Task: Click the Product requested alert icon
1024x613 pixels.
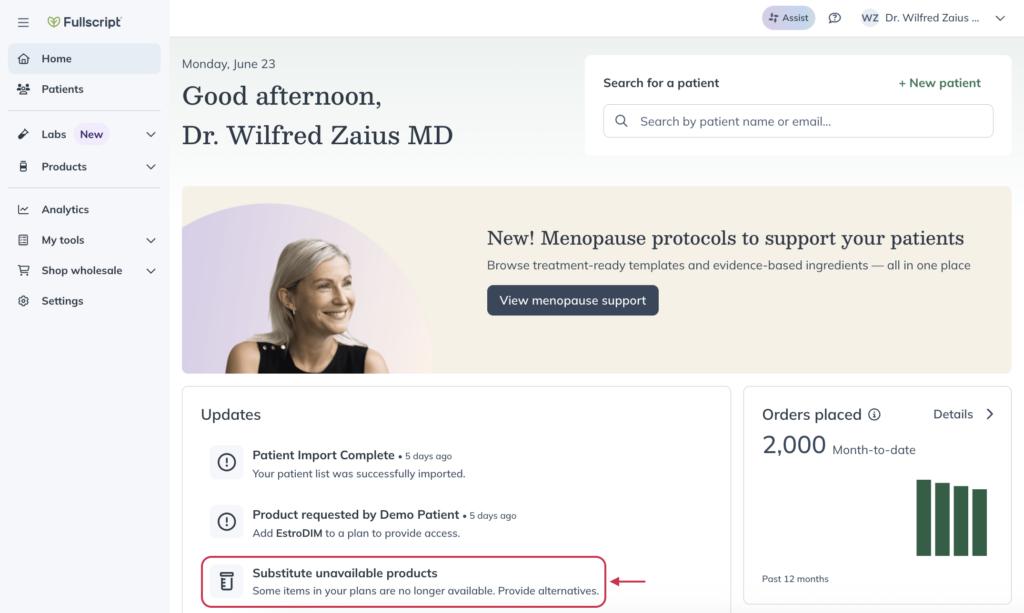Action: point(227,522)
